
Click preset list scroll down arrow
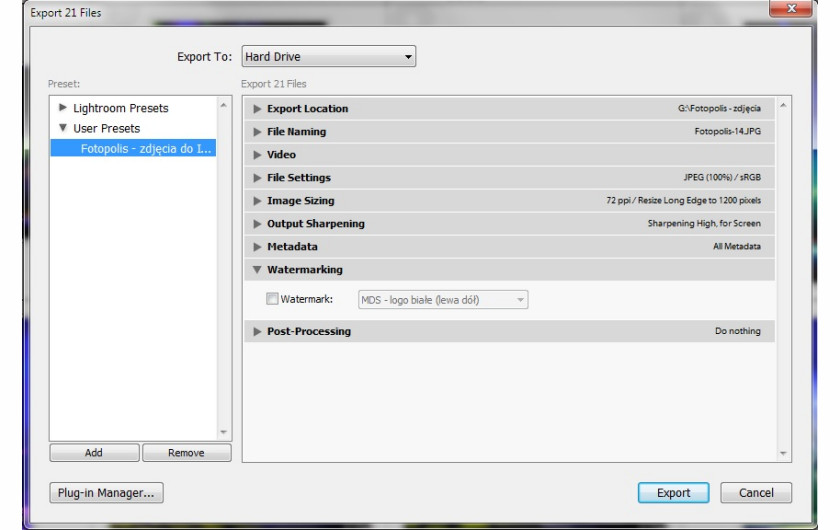[x=223, y=432]
